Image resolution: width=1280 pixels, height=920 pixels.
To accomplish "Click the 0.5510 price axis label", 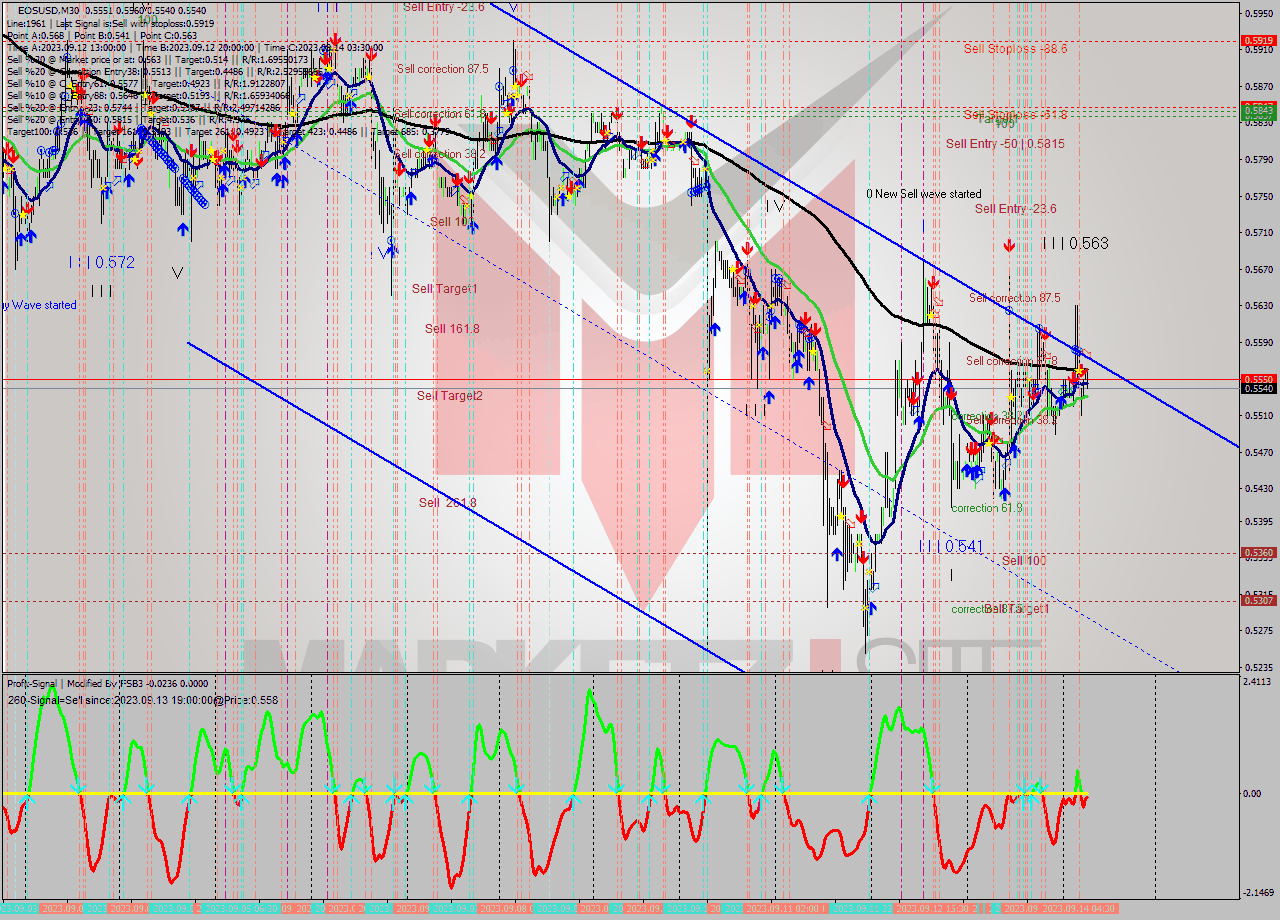I will coord(1258,416).
